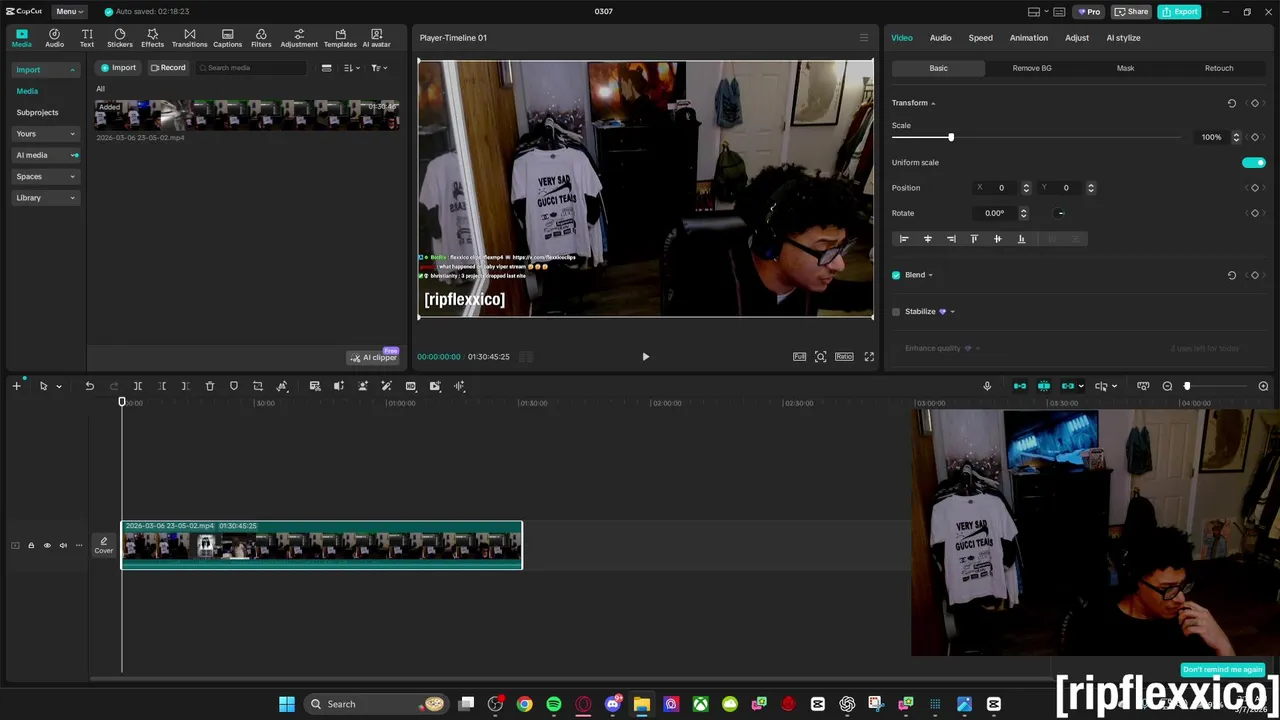Image resolution: width=1280 pixels, height=720 pixels.
Task: Click Don't remind me again
Action: point(1222,669)
